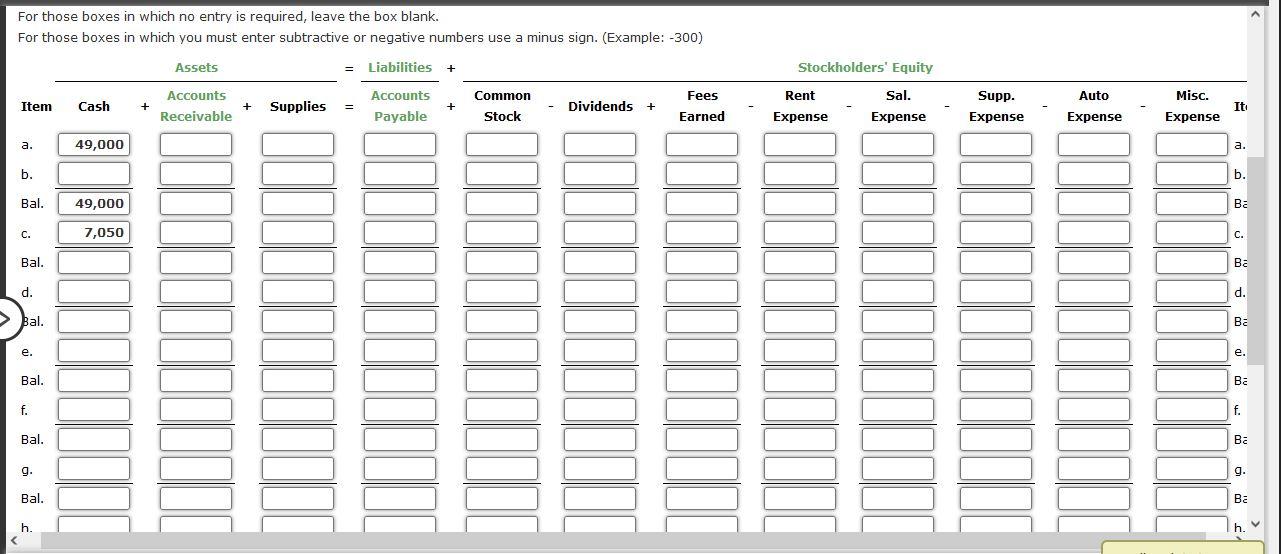Click the Accounts Payable input in row b
Image resolution: width=1281 pixels, height=554 pixels.
pos(400,174)
